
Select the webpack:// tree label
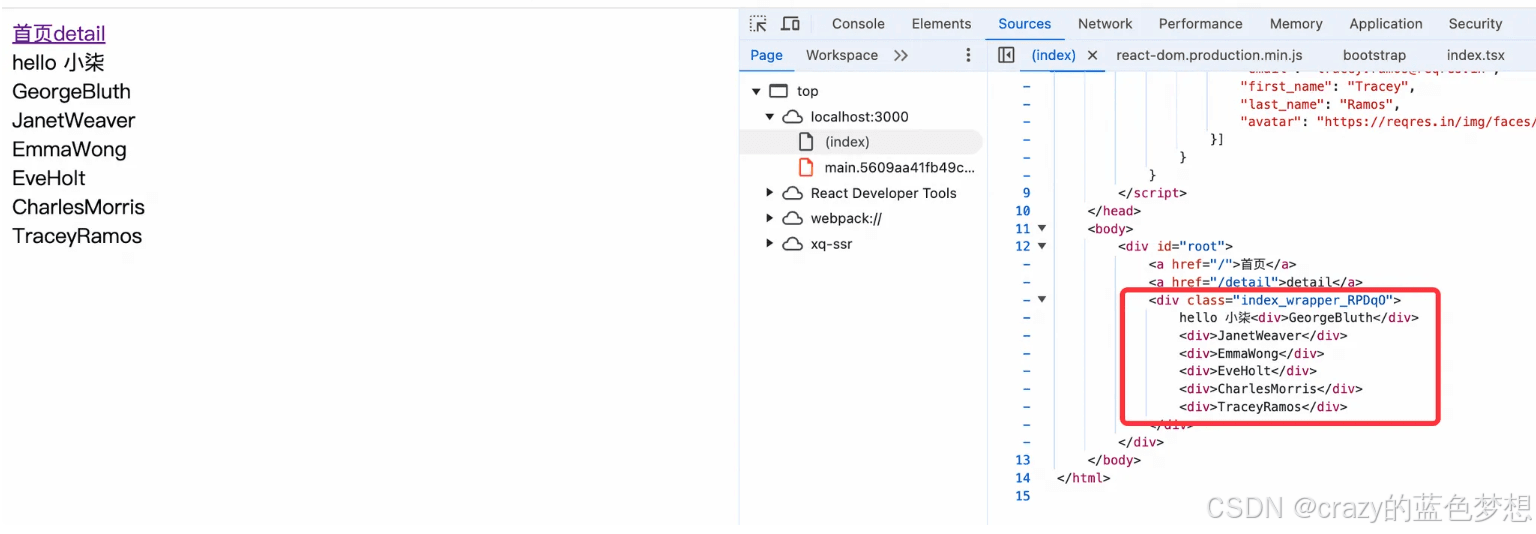click(846, 218)
